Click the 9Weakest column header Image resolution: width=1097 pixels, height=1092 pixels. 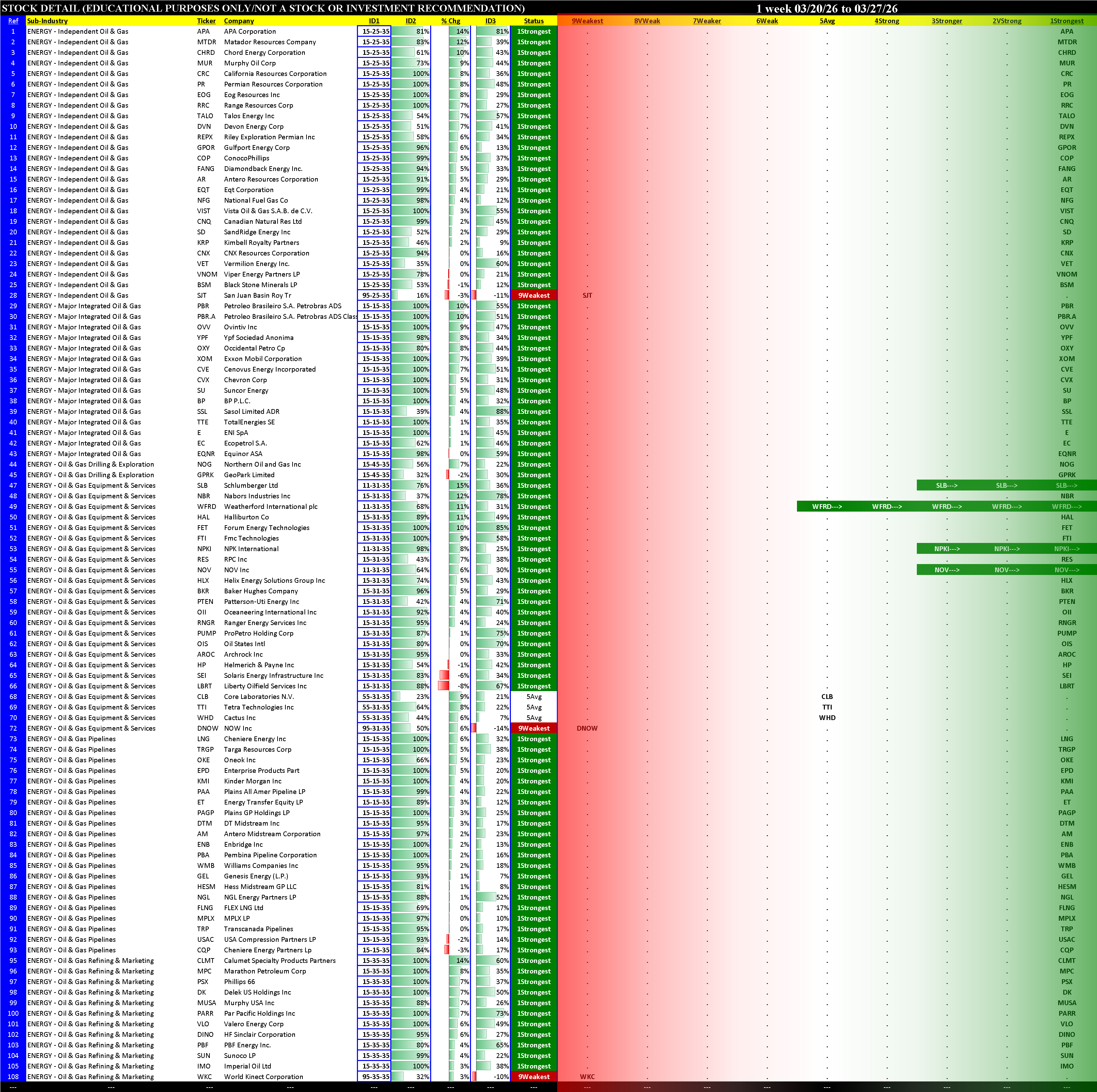pos(587,21)
